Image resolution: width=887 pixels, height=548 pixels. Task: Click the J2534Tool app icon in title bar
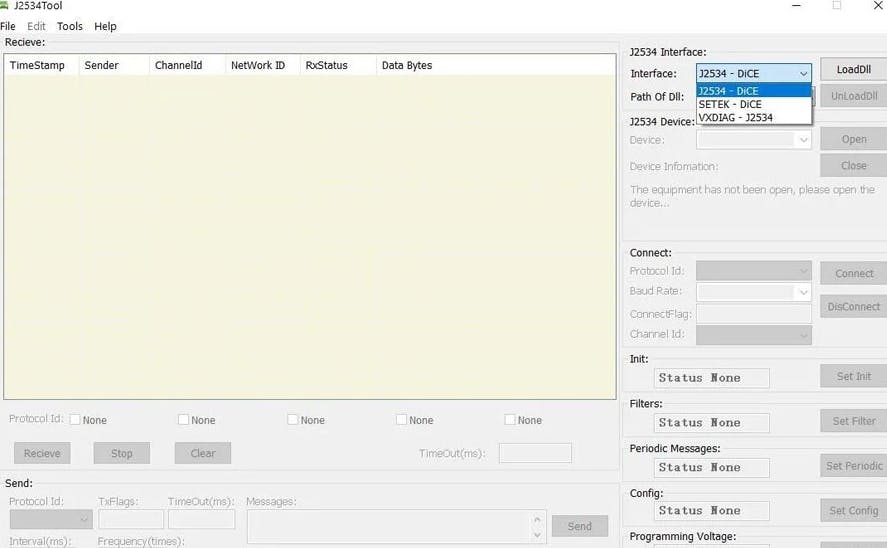click(x=4, y=6)
